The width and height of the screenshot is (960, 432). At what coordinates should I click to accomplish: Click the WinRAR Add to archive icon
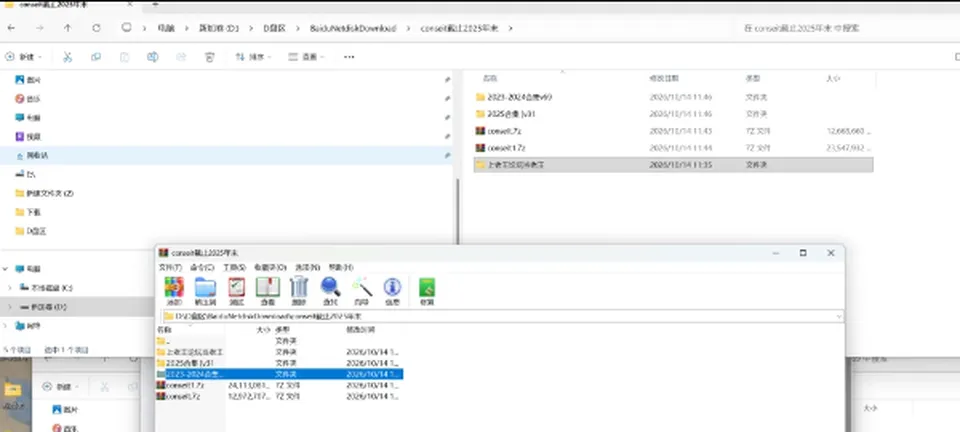(x=174, y=288)
